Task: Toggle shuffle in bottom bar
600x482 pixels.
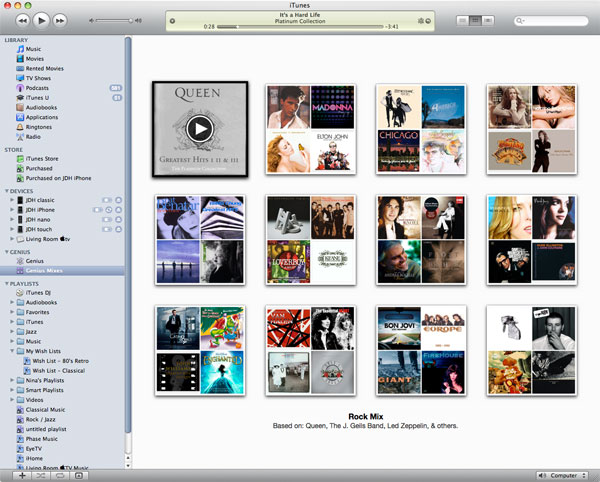Action: 41,475
